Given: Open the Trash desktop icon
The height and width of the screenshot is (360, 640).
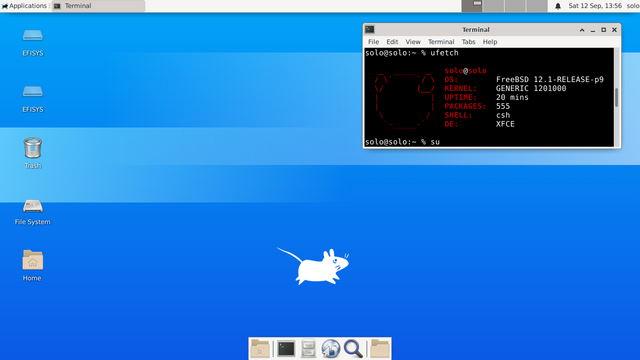Looking at the screenshot, I should (33, 148).
